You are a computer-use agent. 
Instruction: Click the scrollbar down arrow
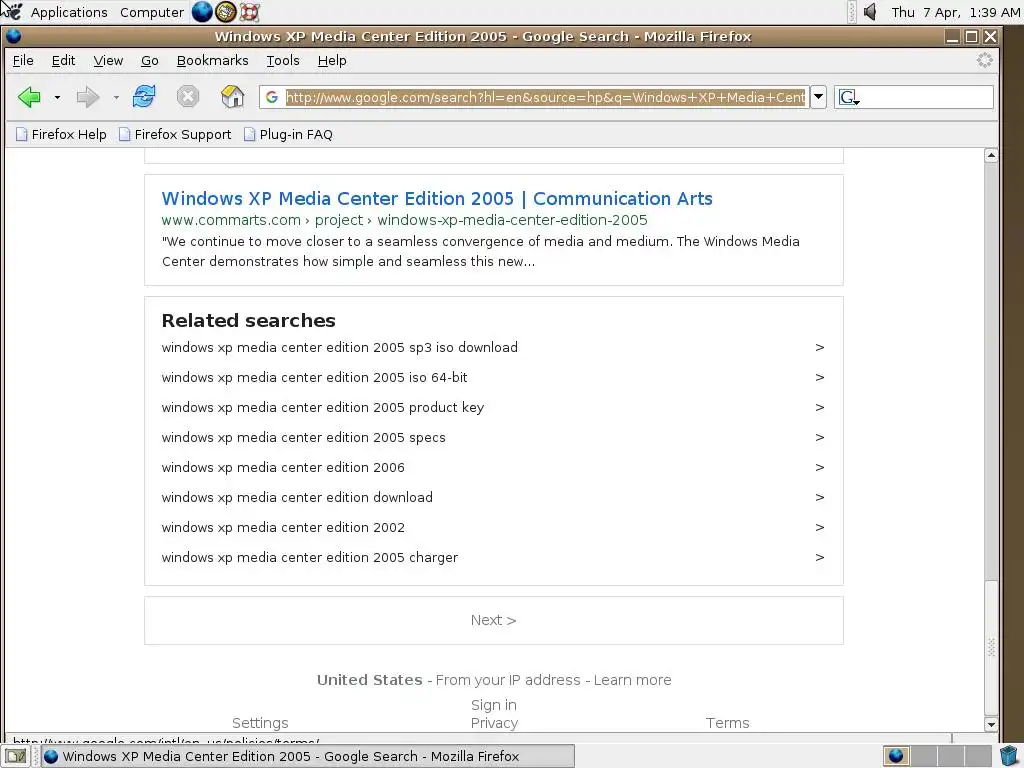click(991, 724)
